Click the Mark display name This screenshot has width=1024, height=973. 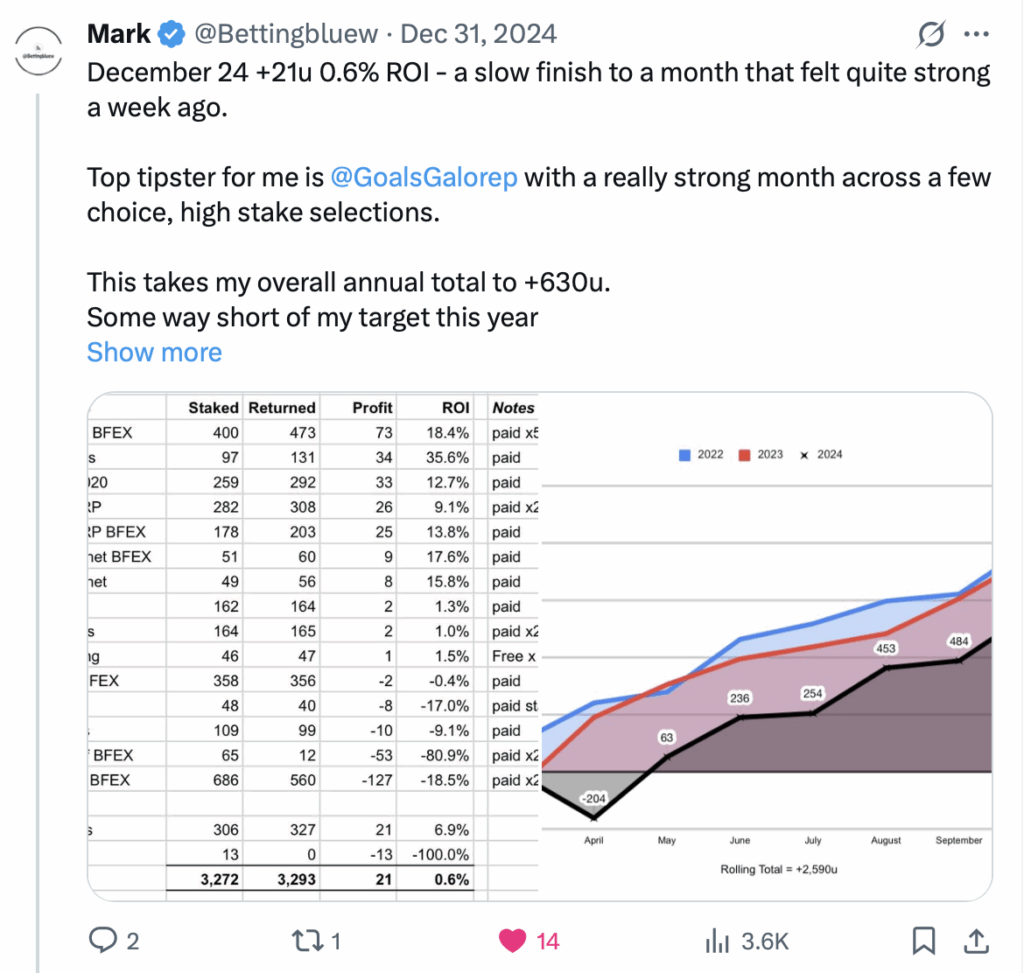[x=119, y=34]
